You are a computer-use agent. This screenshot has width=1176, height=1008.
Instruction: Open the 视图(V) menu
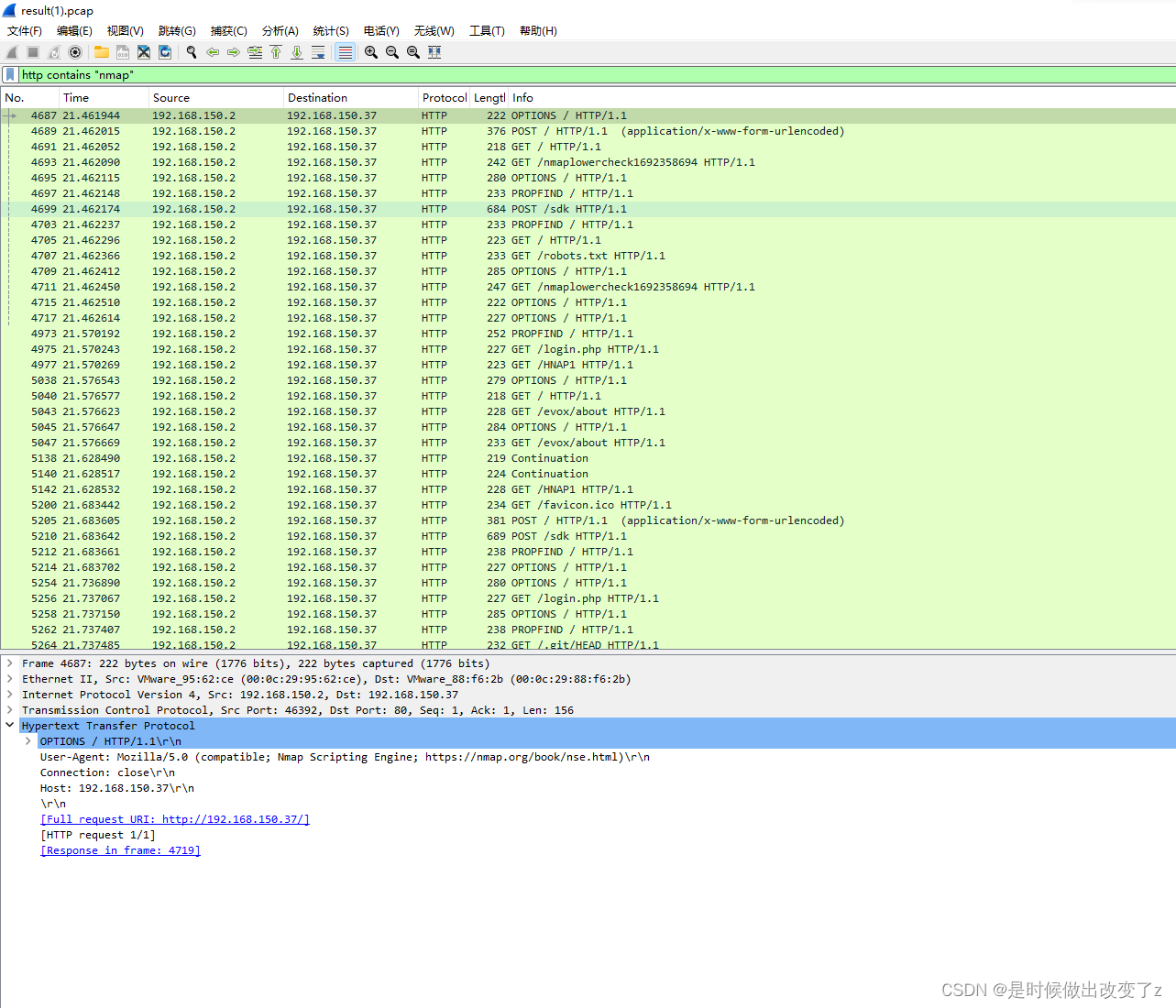coord(126,31)
